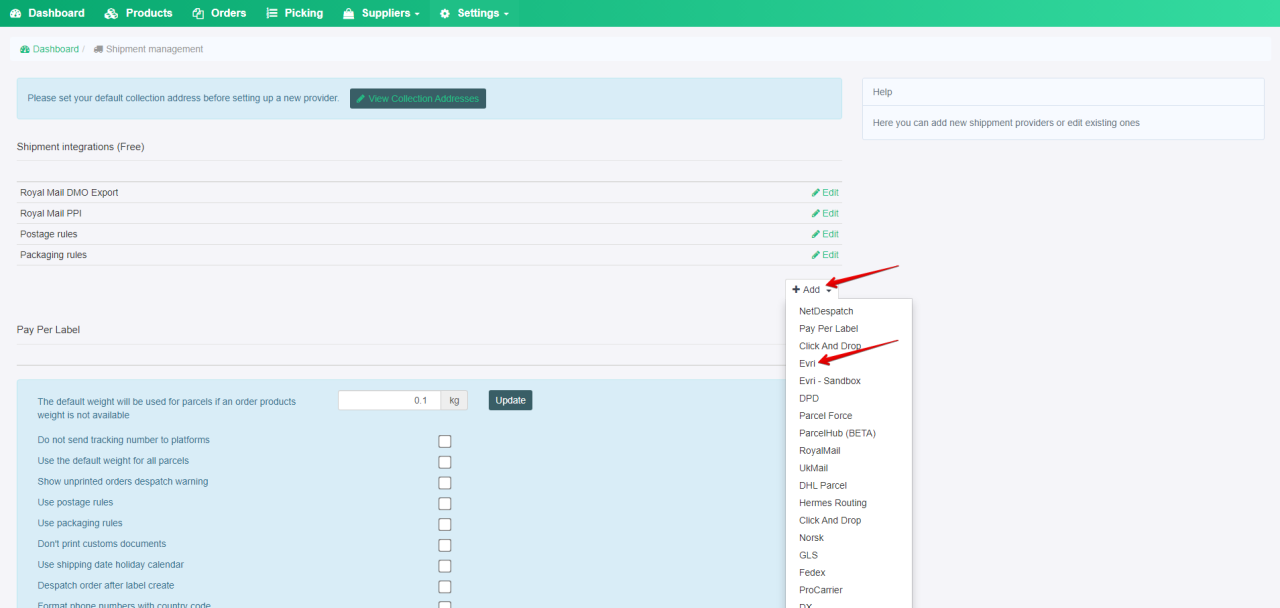
Task: Click the Settings gear icon in navbar
Action: 445,13
